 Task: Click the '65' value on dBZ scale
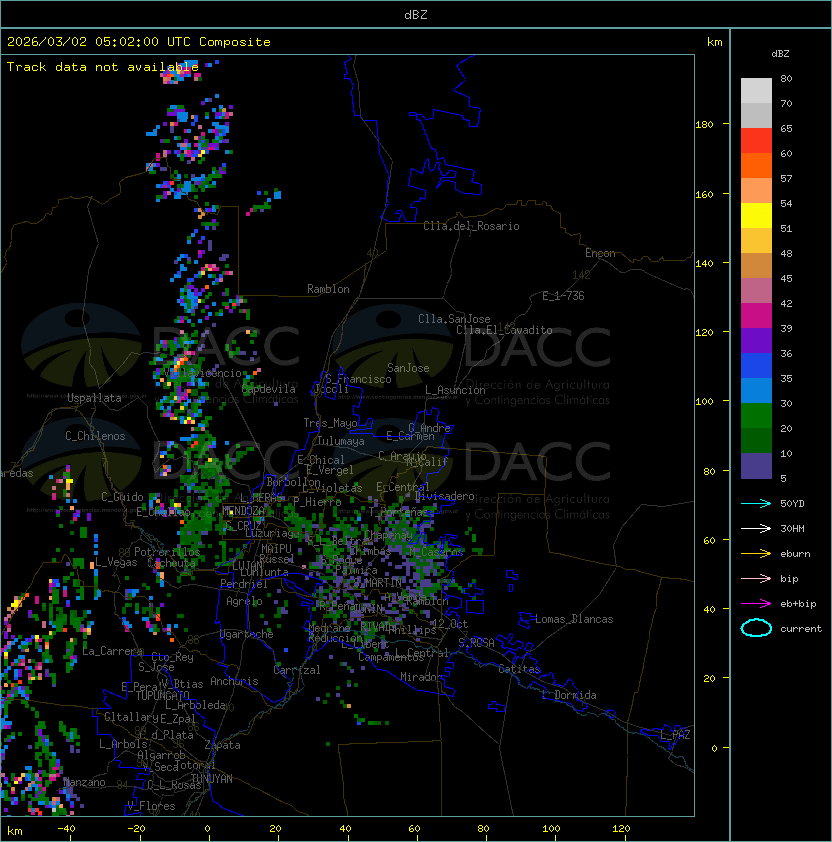point(786,128)
